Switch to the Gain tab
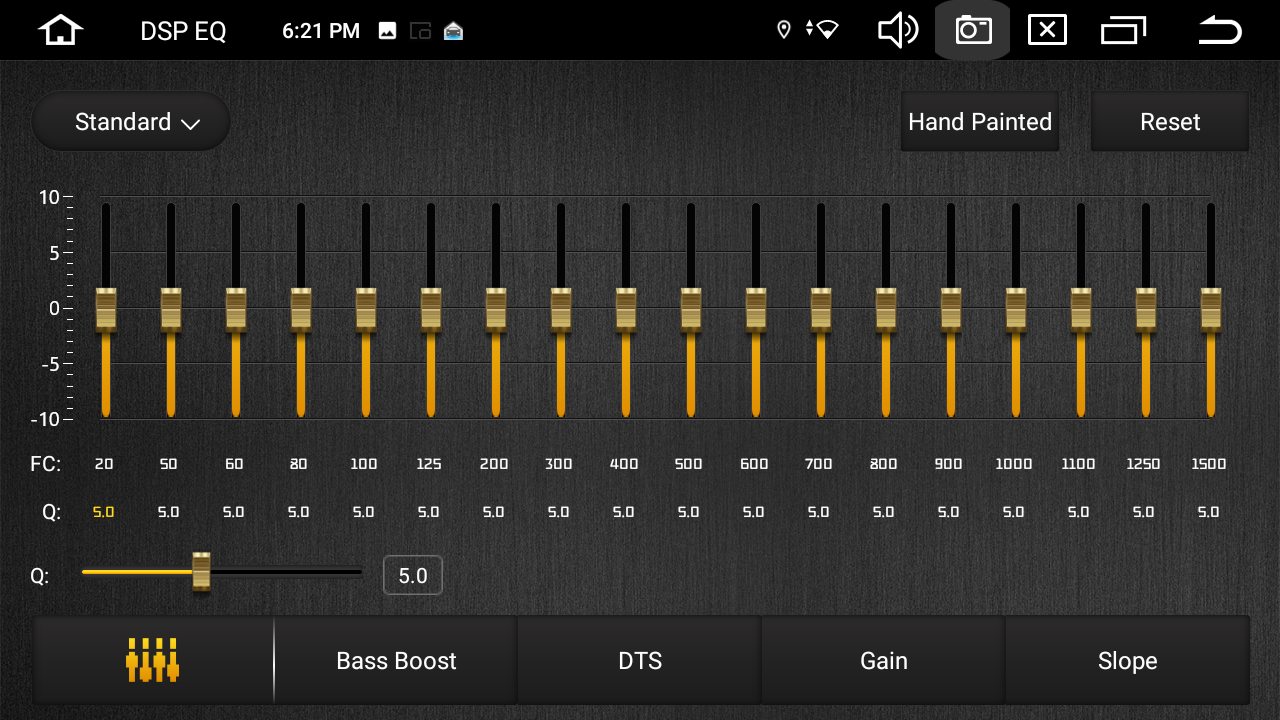The image size is (1280, 720). tap(884, 661)
